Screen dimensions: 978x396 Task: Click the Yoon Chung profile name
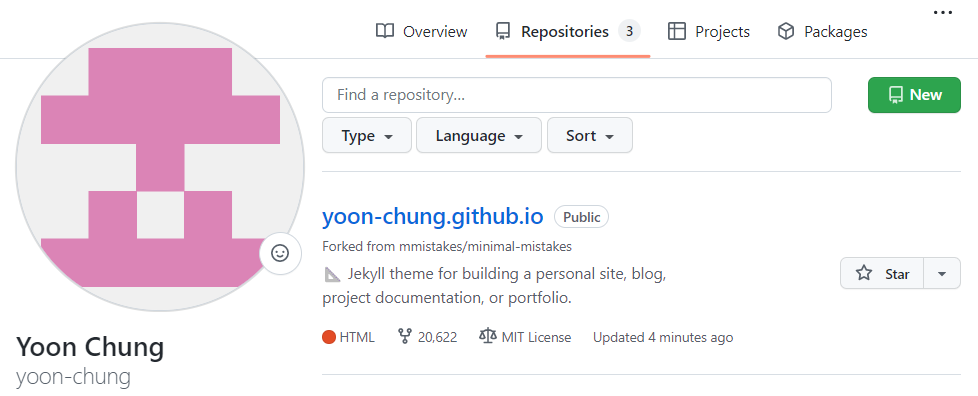click(x=90, y=347)
